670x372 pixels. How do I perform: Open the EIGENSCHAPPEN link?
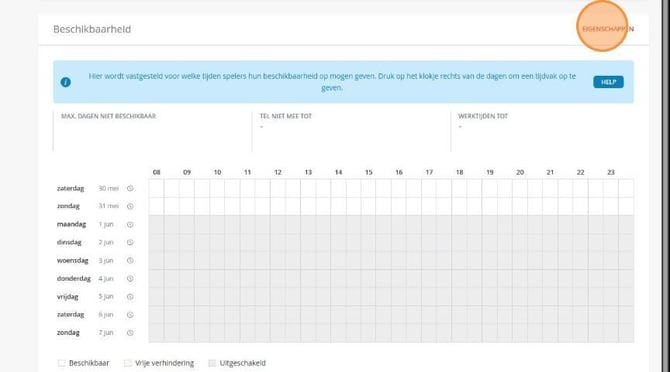point(608,29)
